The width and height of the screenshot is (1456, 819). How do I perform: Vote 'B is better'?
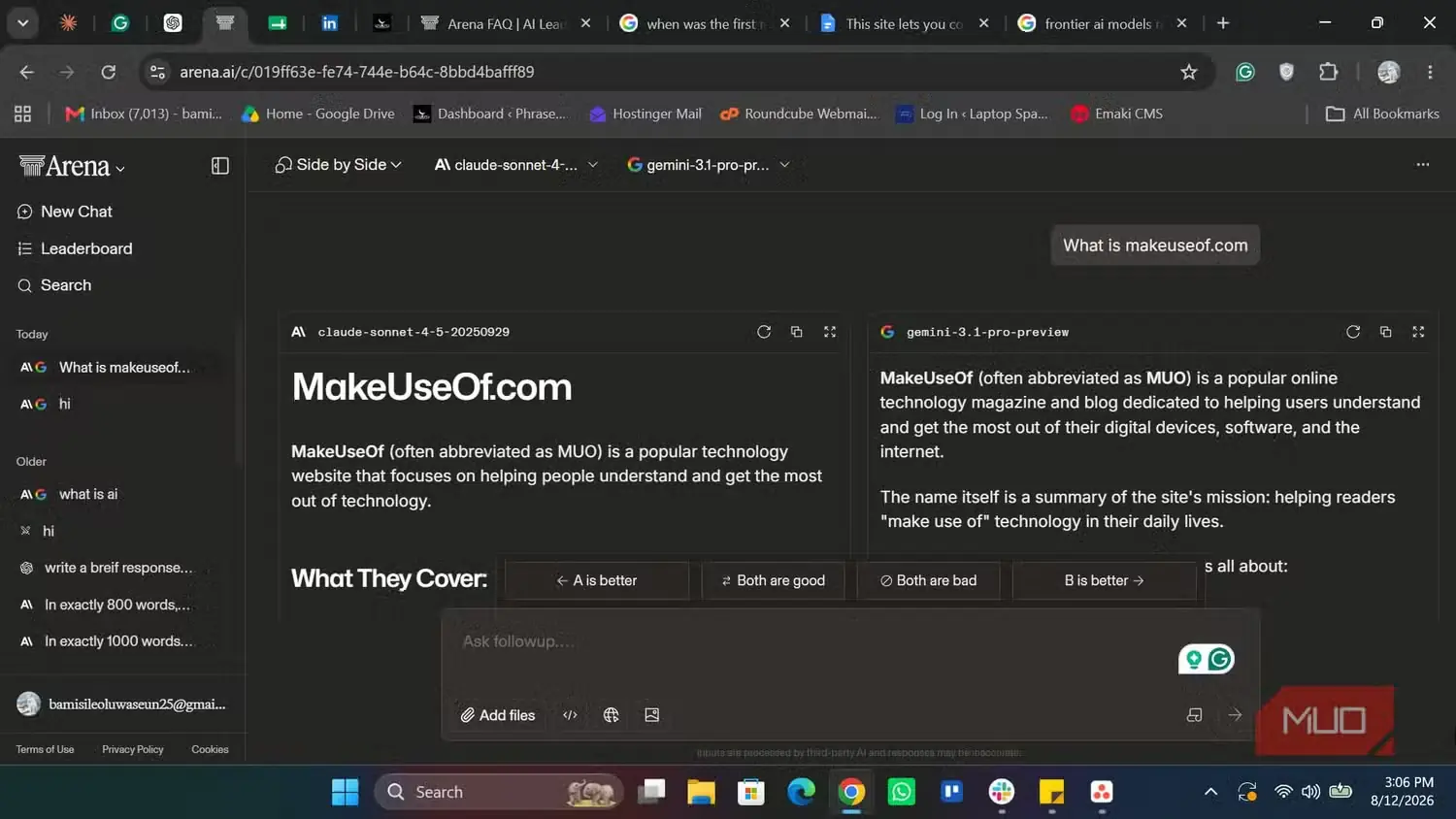point(1105,580)
